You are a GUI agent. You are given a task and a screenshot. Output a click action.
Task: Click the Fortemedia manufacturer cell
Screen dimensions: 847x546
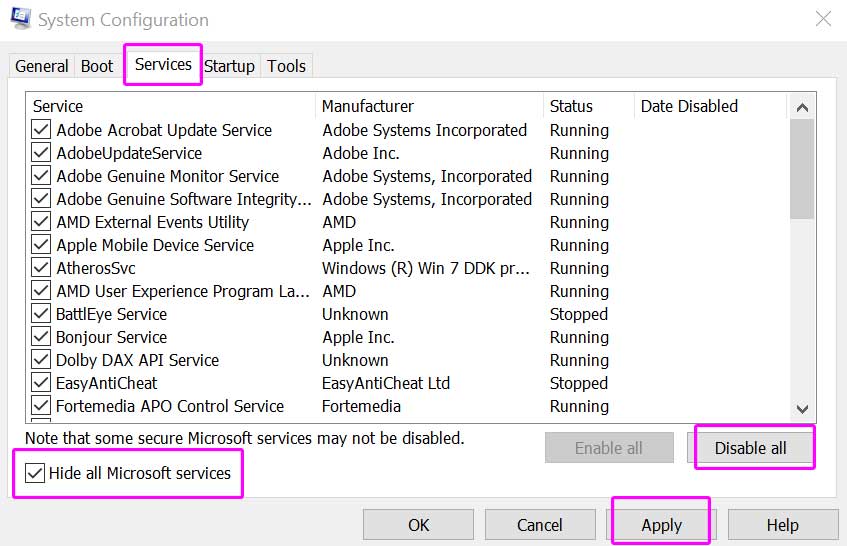pos(361,406)
